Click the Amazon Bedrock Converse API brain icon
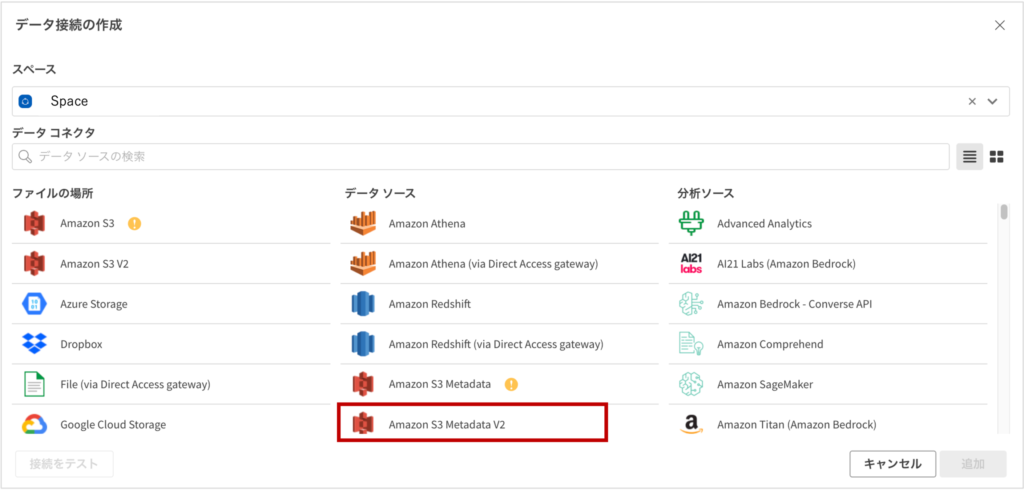Screen dimensions: 1024x490 coord(691,304)
